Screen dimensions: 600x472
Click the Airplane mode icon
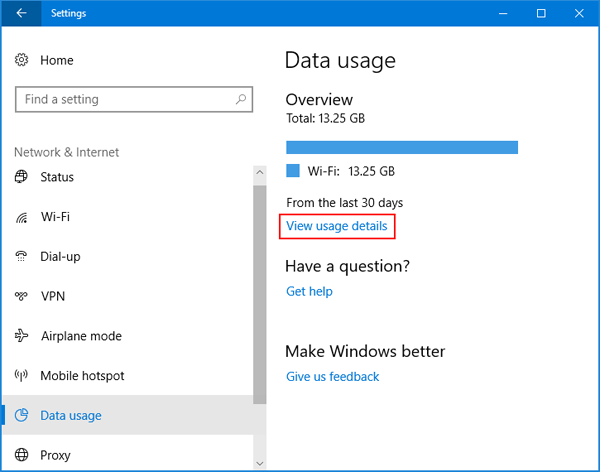22,336
